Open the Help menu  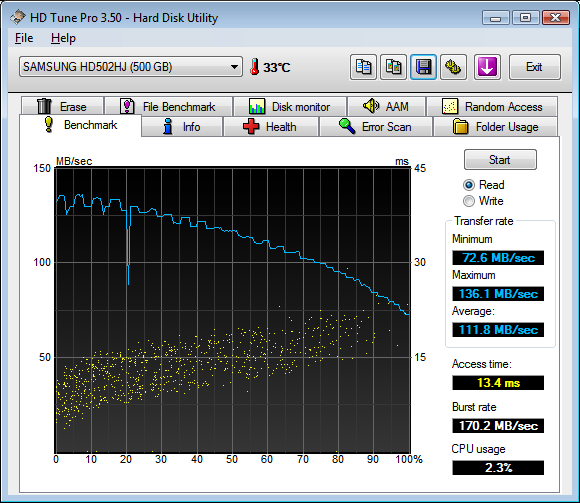(63, 38)
